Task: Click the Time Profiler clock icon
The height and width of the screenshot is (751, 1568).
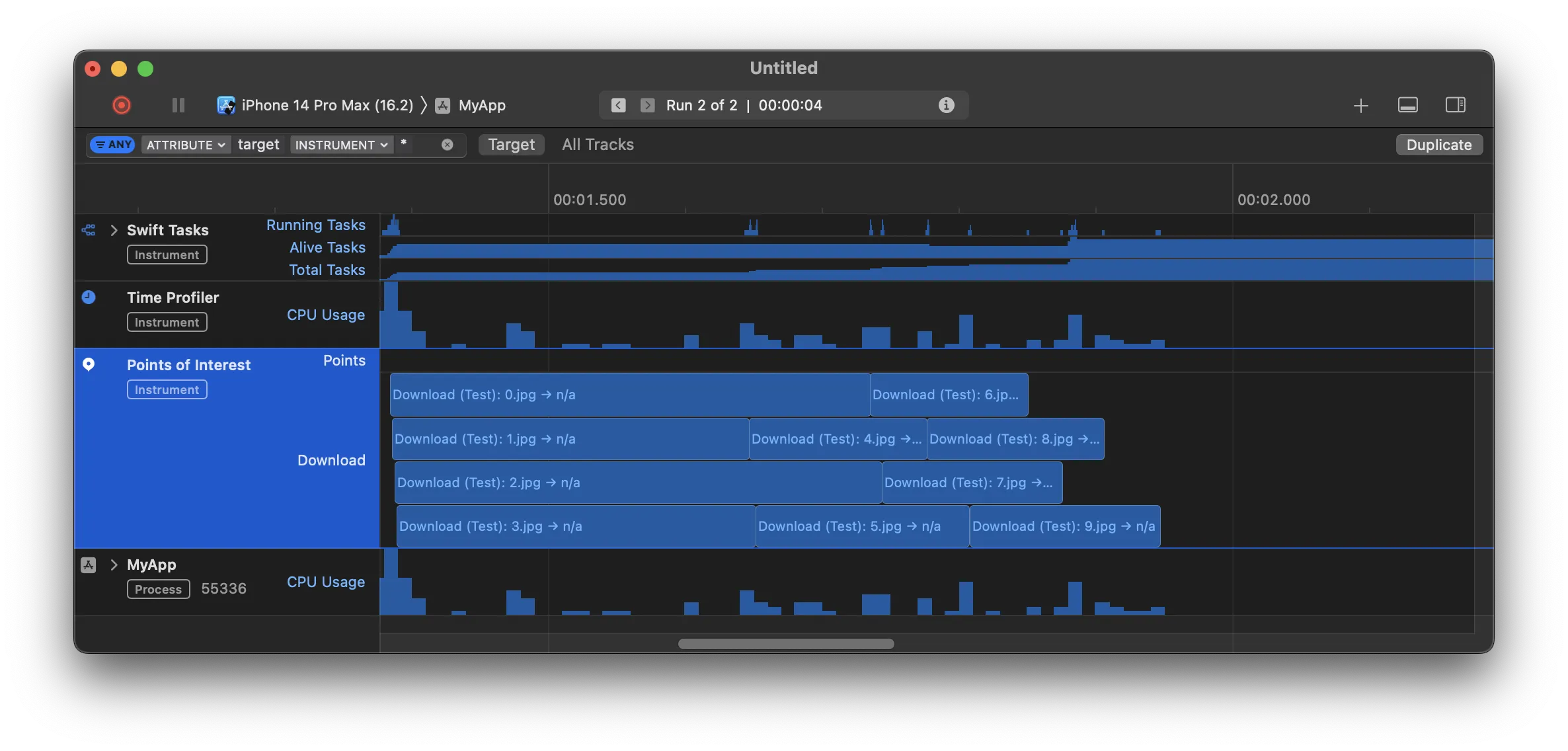Action: pyautogui.click(x=89, y=297)
